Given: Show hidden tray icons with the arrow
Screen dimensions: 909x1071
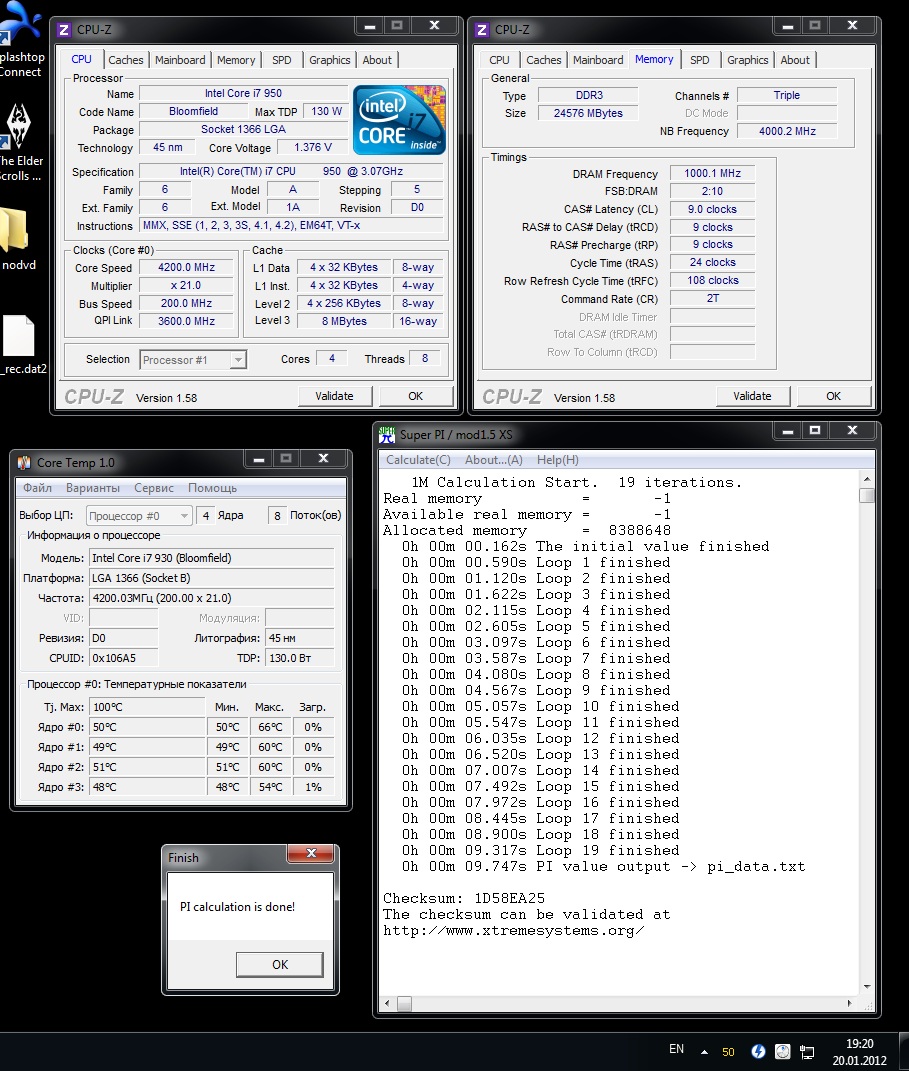Looking at the screenshot, I should 705,1052.
